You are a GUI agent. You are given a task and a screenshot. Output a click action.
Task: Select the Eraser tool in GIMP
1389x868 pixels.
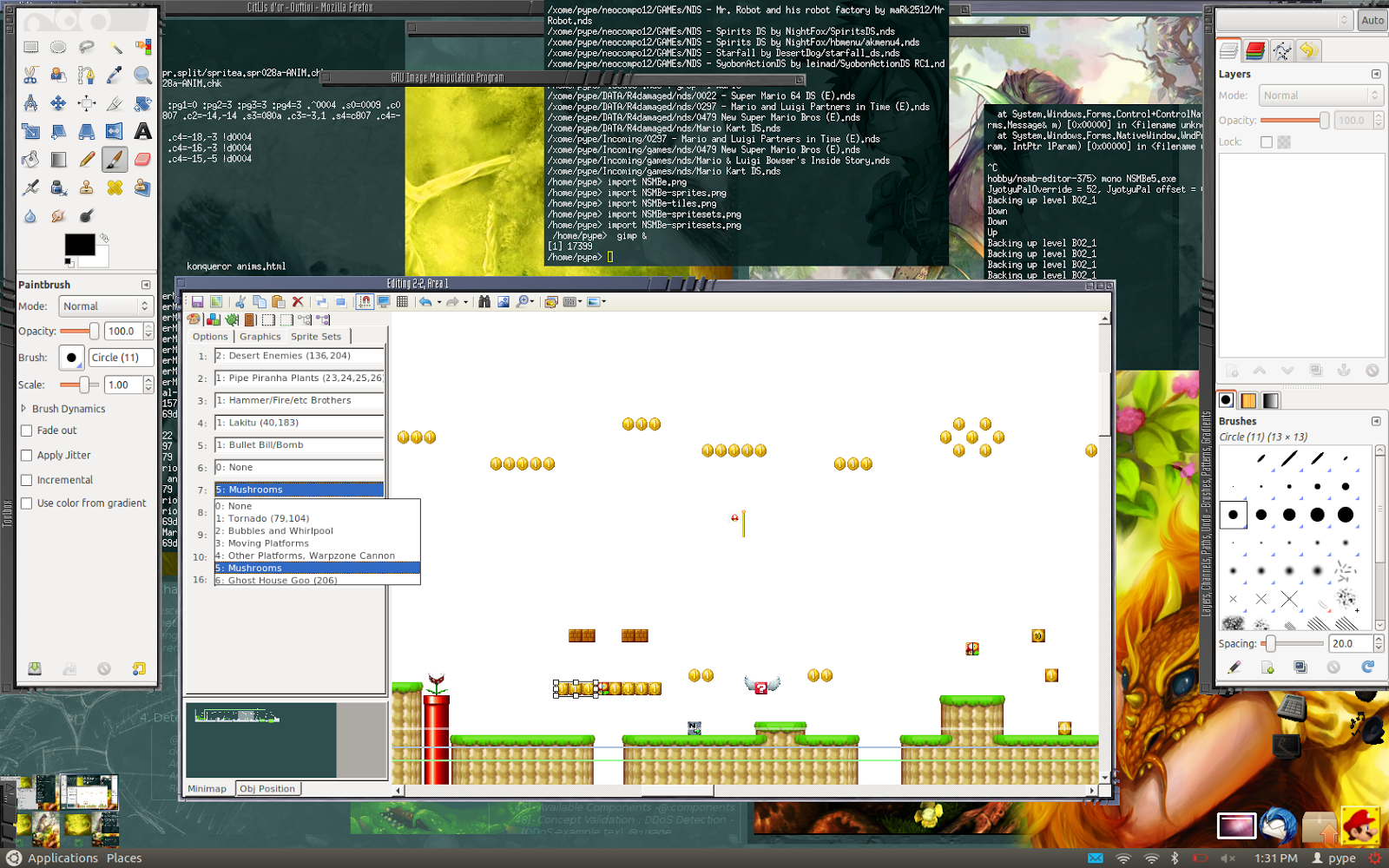pos(142,160)
